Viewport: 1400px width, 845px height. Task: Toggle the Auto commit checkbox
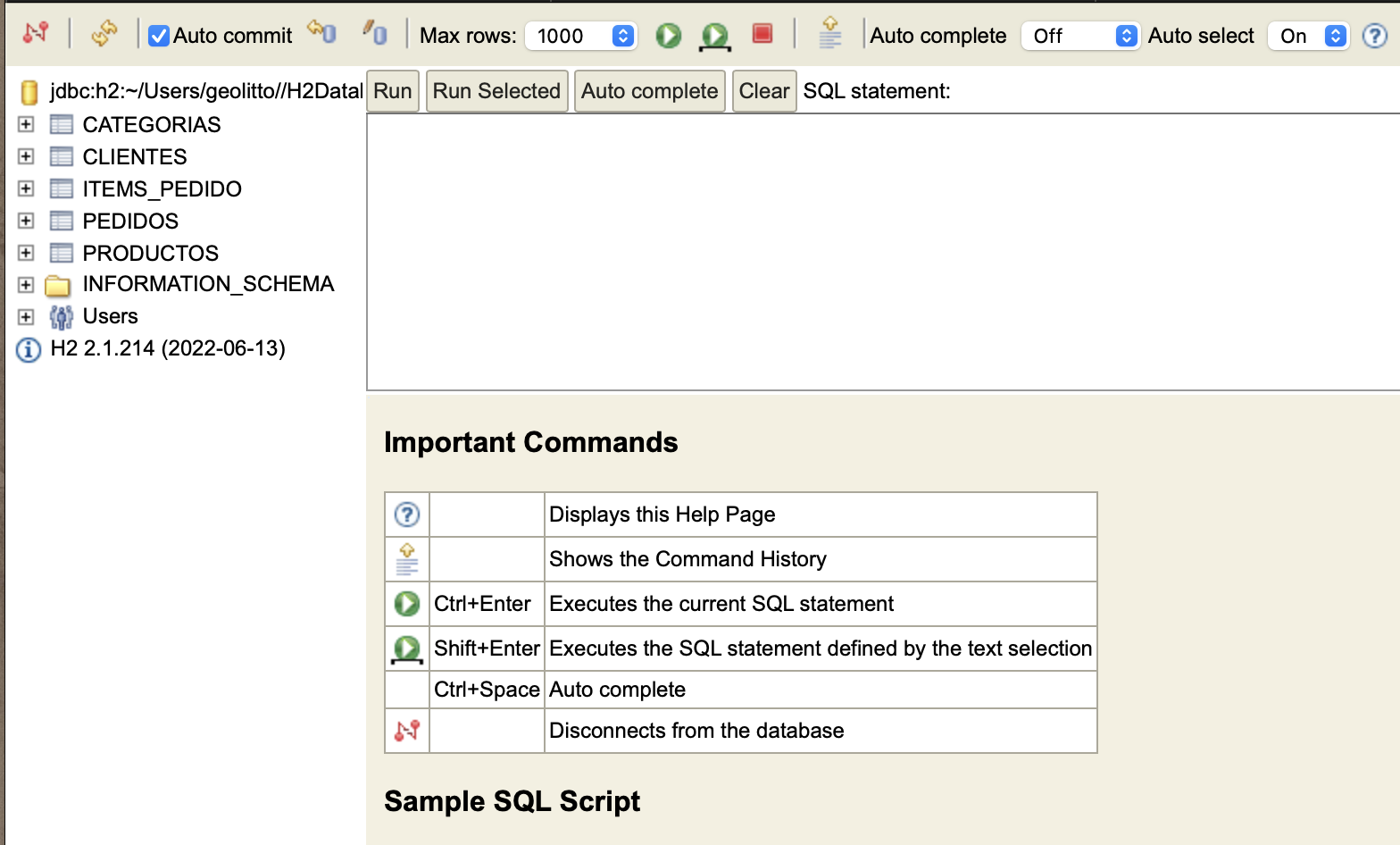tap(159, 36)
